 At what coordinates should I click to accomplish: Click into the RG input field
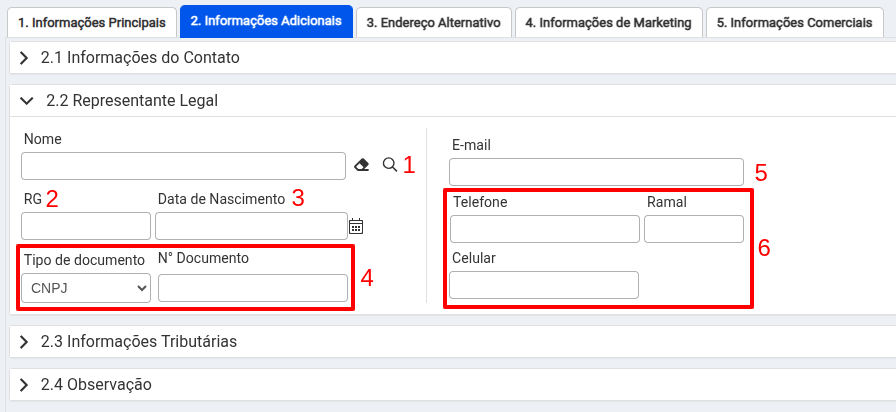point(86,226)
